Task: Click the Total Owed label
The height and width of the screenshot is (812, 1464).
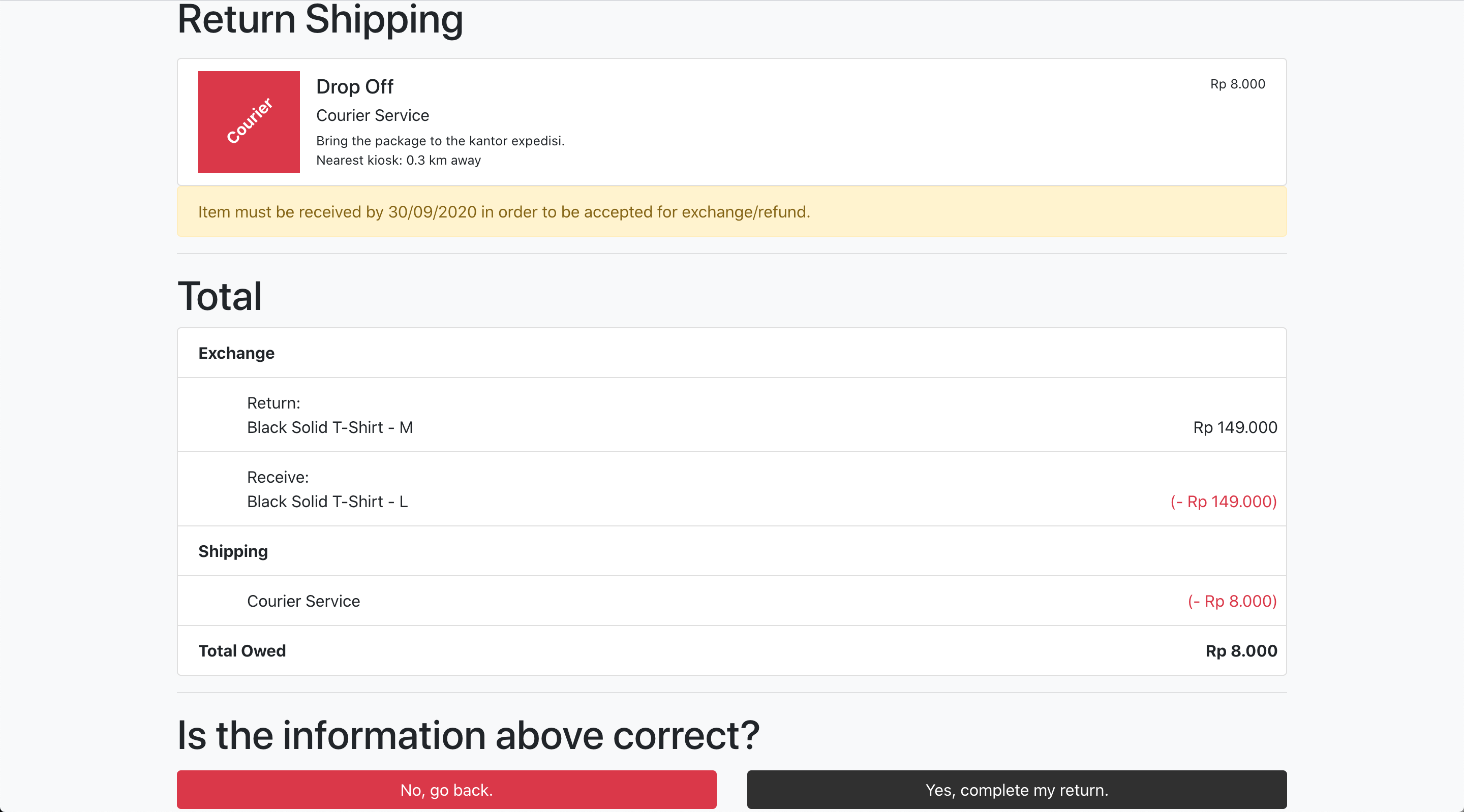Action: (x=242, y=650)
